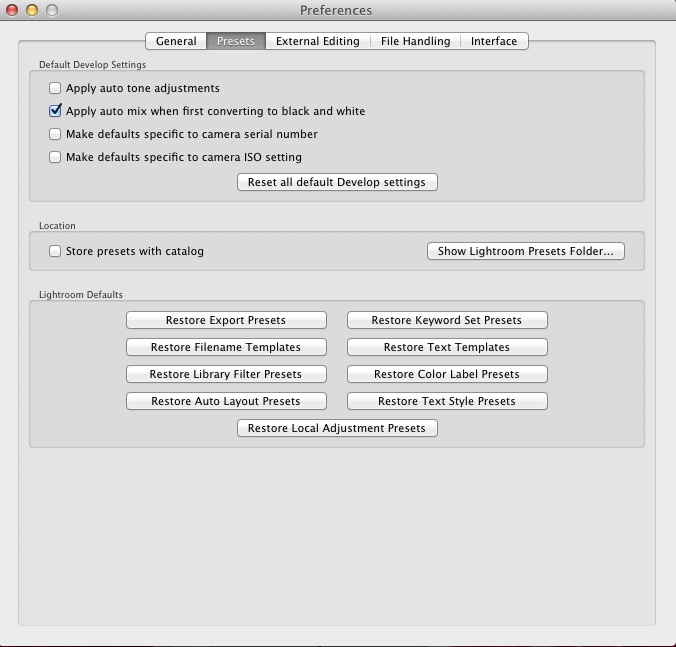Select the File Handling tab
Viewport: 676px width, 647px height.
415,41
